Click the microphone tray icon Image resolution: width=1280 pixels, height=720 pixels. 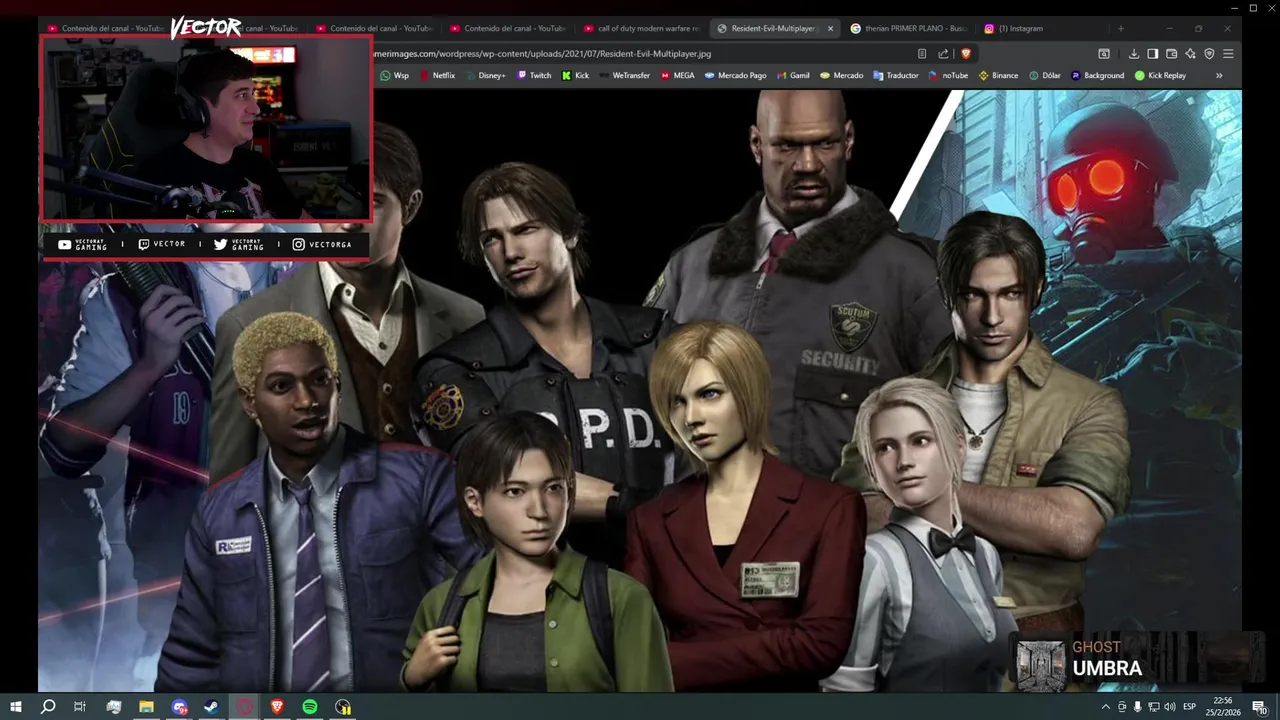tap(1138, 707)
